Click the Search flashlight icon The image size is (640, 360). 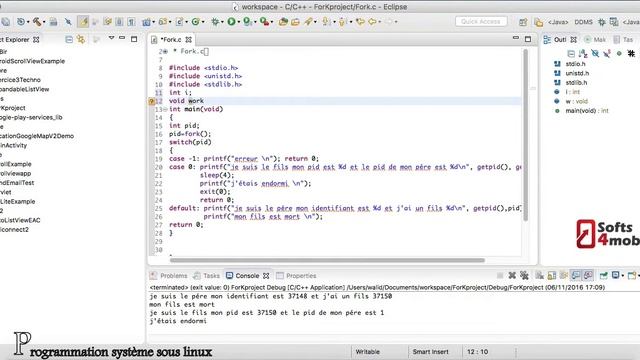308,22
